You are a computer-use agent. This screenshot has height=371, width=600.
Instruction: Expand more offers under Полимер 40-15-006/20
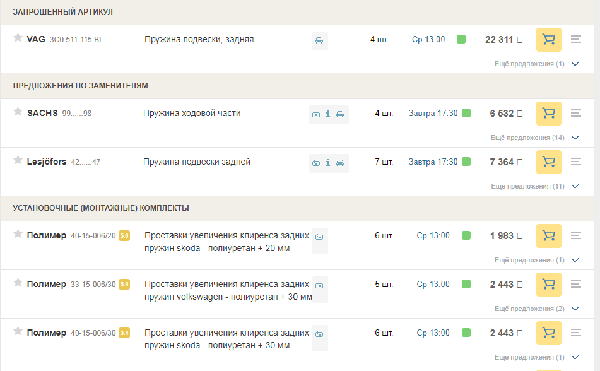[x=536, y=260]
